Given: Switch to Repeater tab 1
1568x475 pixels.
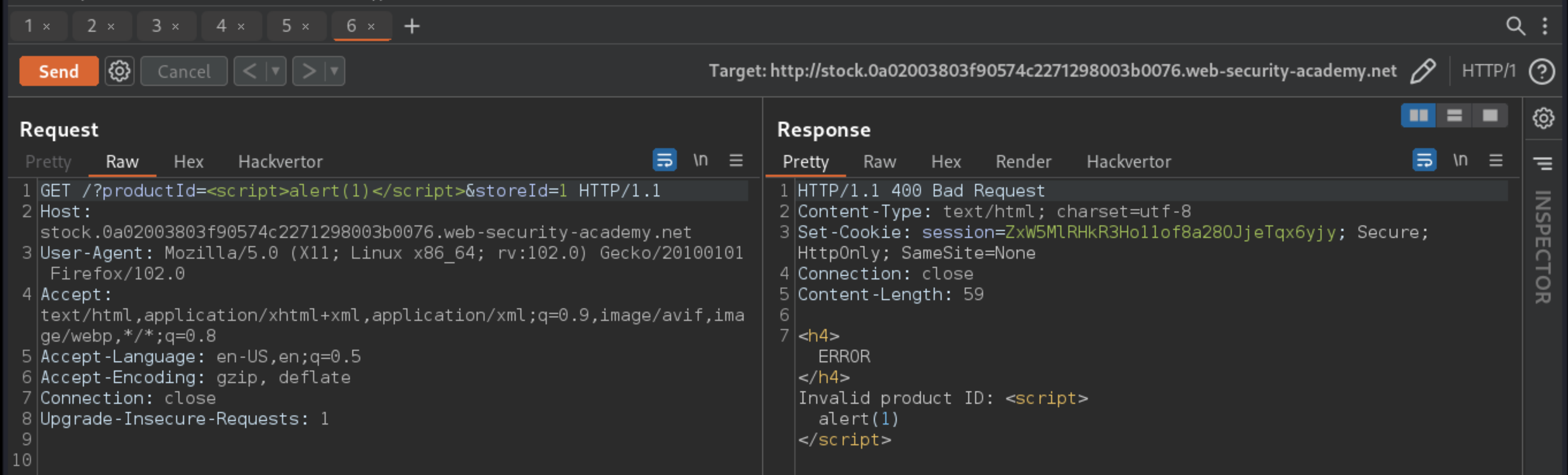Looking at the screenshot, I should coord(29,26).
